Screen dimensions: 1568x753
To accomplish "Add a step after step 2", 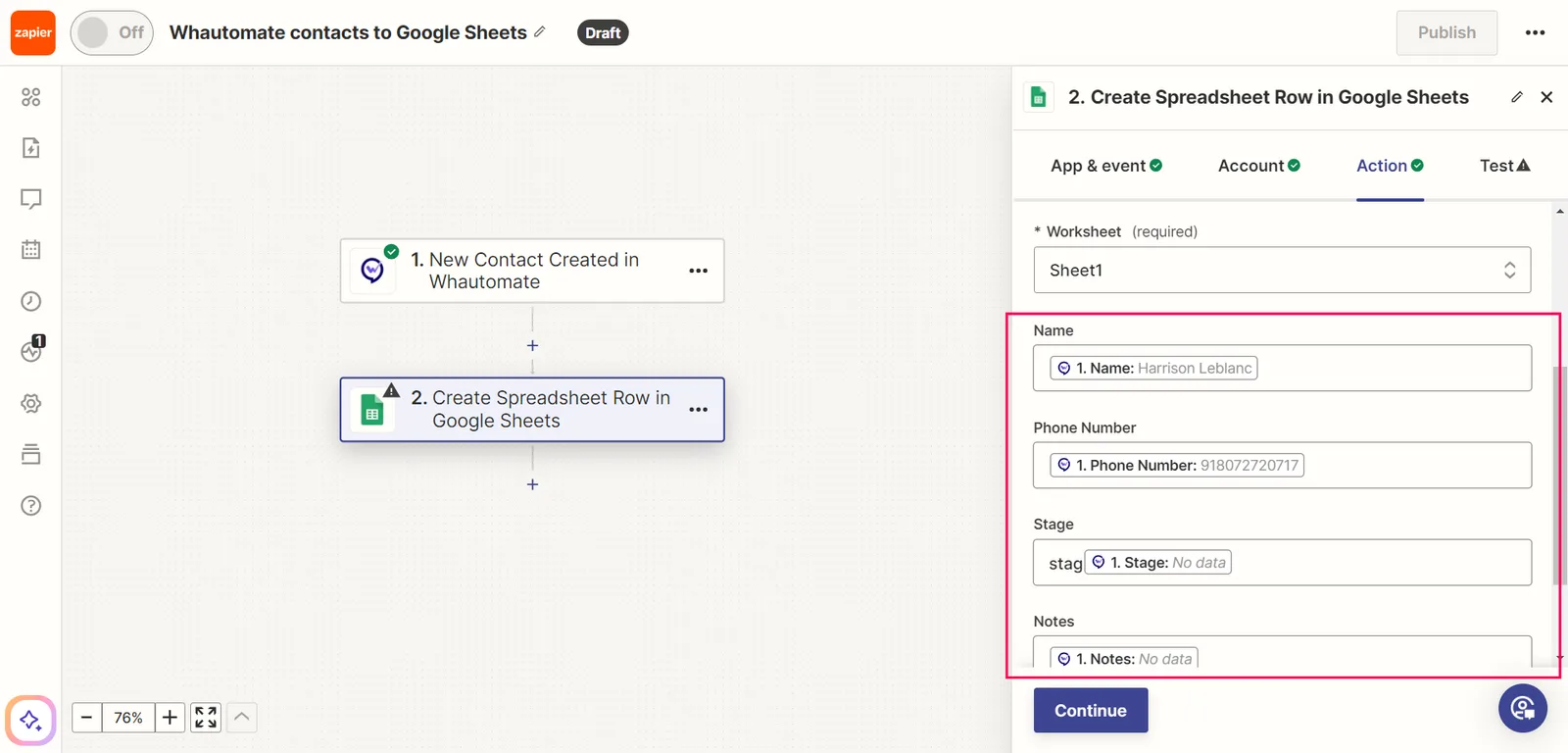I will tap(532, 484).
